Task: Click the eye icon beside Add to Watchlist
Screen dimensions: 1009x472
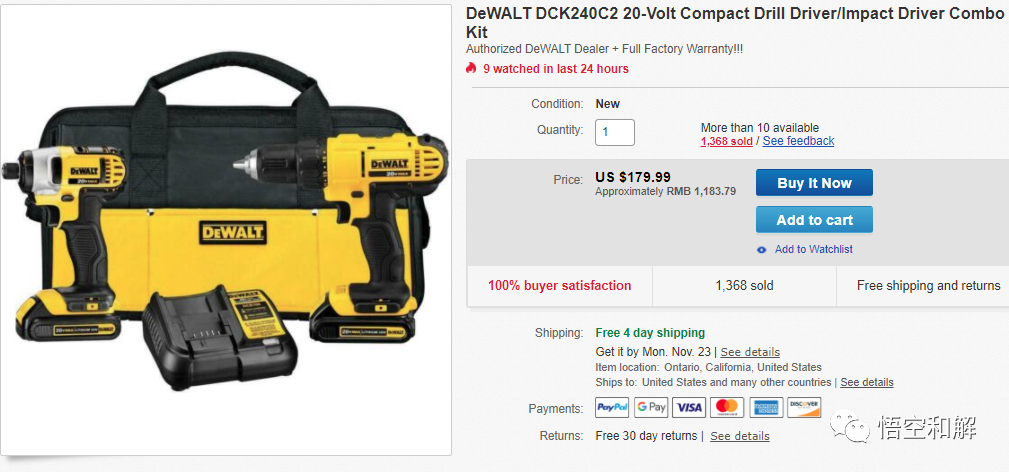Action: point(762,250)
